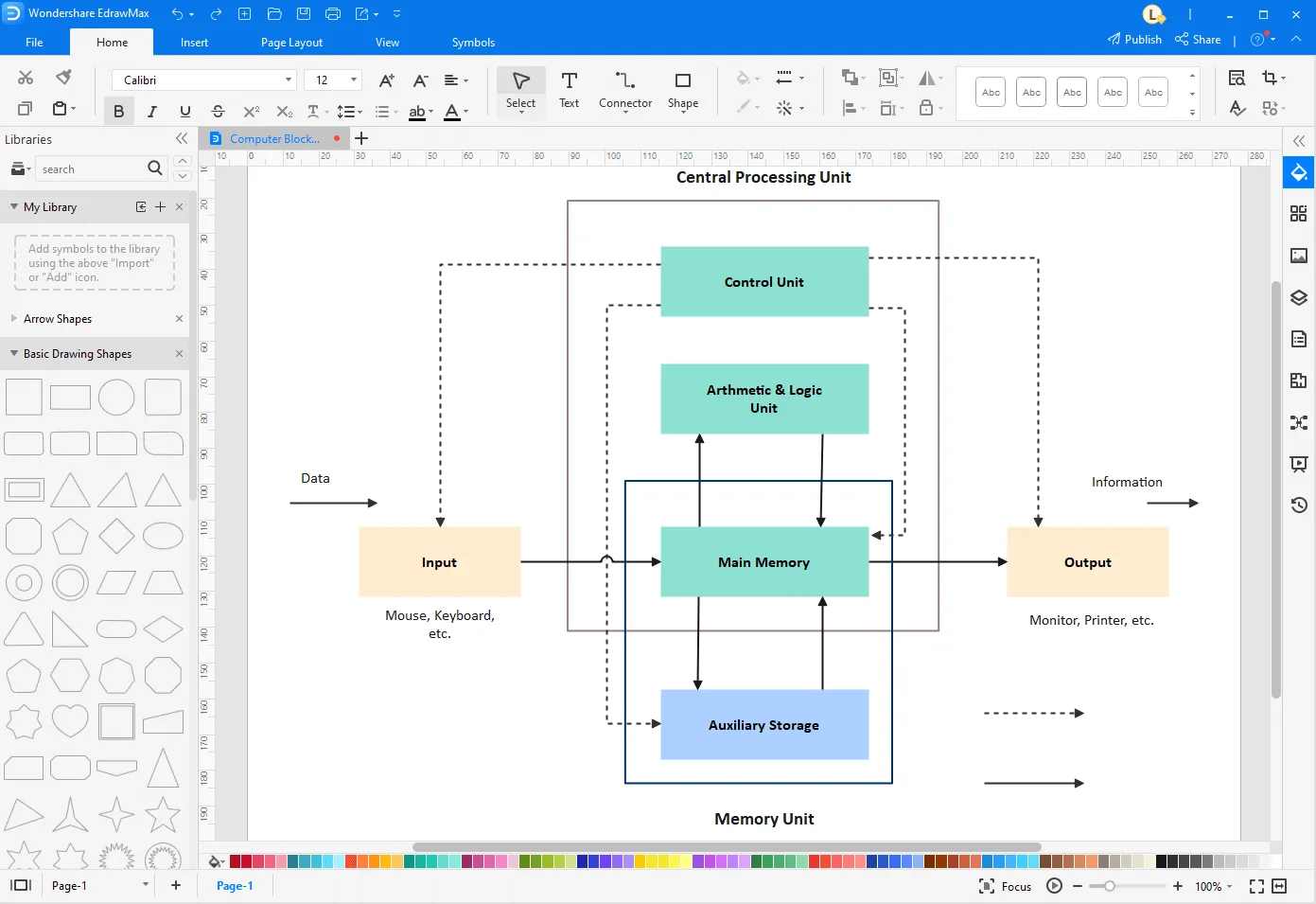Open the Page settings icon on right sidebar
The height and width of the screenshot is (904, 1316).
click(x=1299, y=339)
